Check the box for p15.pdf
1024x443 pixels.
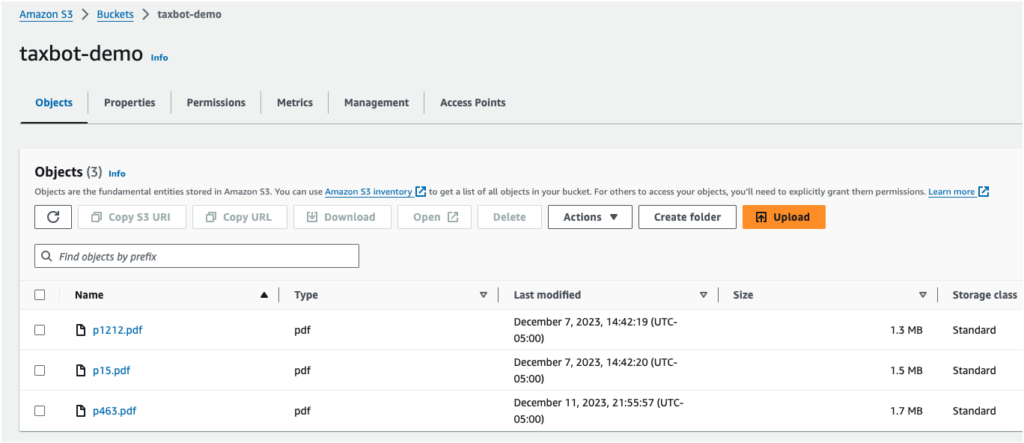point(40,370)
